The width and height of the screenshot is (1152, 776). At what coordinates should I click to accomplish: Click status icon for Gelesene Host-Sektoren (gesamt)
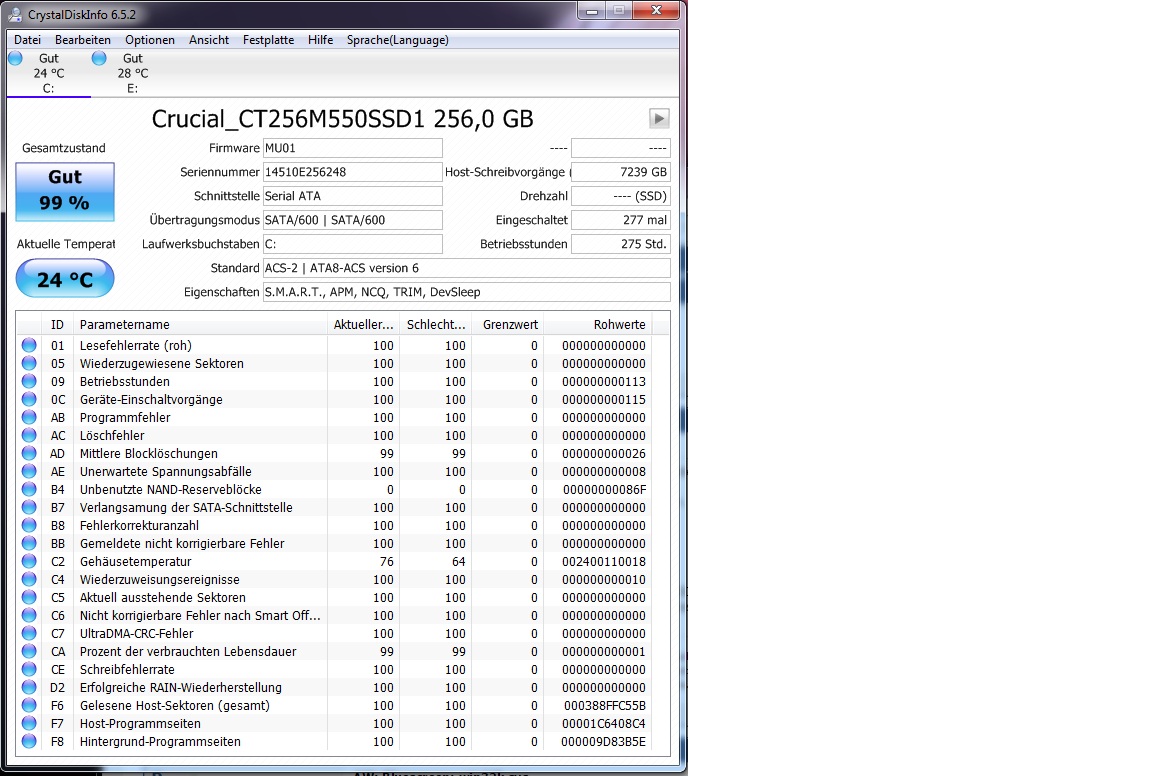click(29, 705)
